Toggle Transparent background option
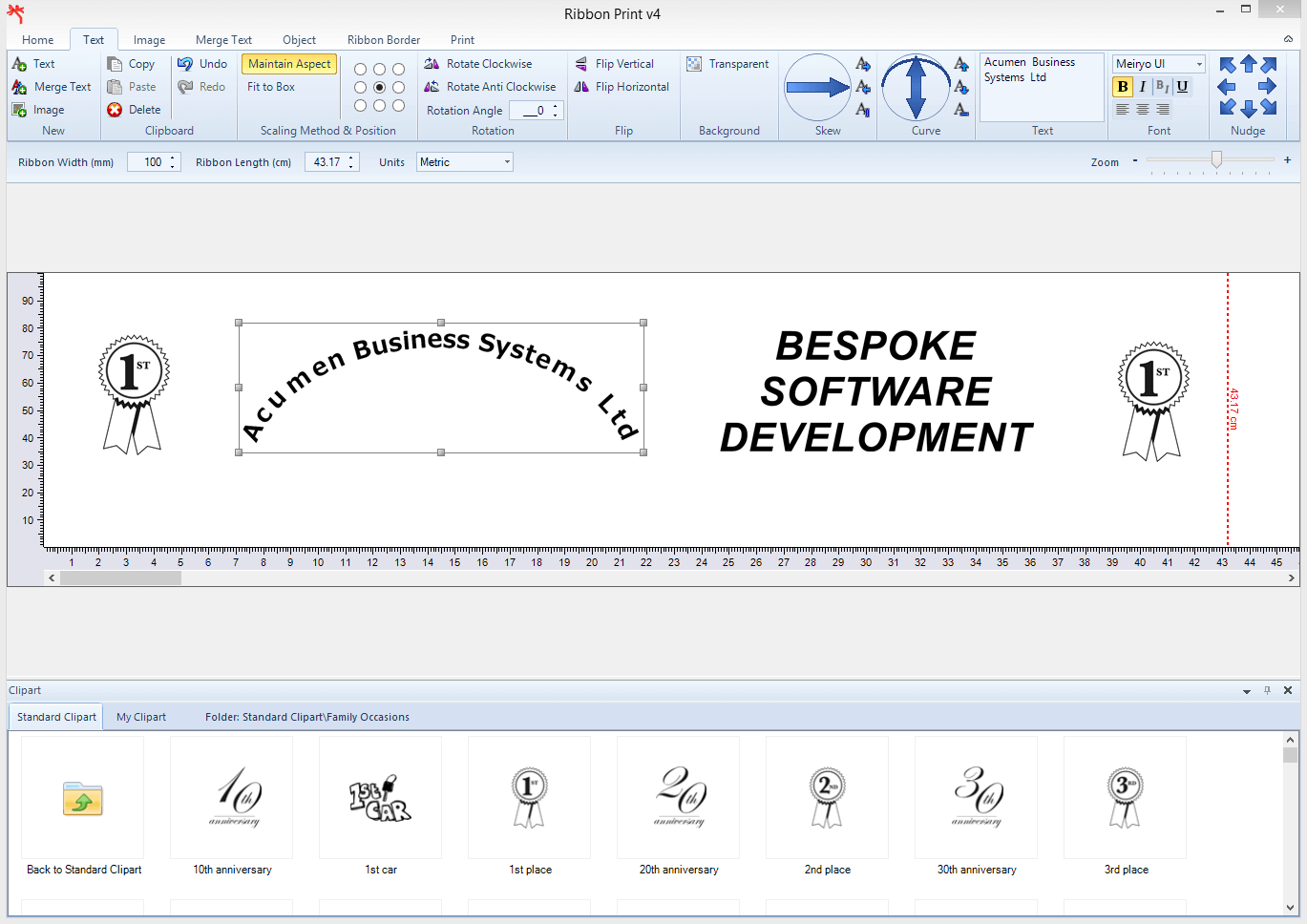The width and height of the screenshot is (1307, 924). [727, 64]
